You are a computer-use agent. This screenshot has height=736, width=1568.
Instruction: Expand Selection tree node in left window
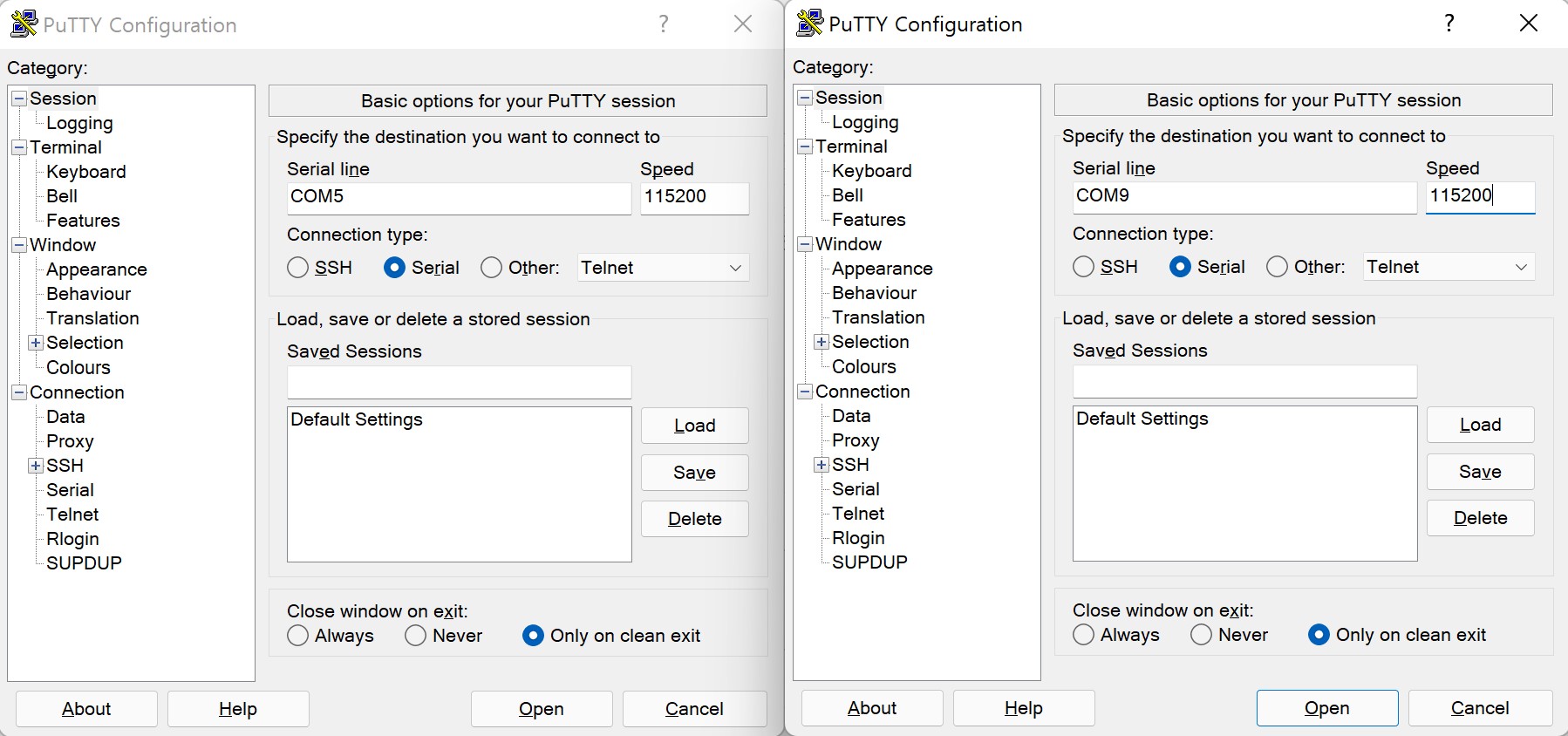36,343
